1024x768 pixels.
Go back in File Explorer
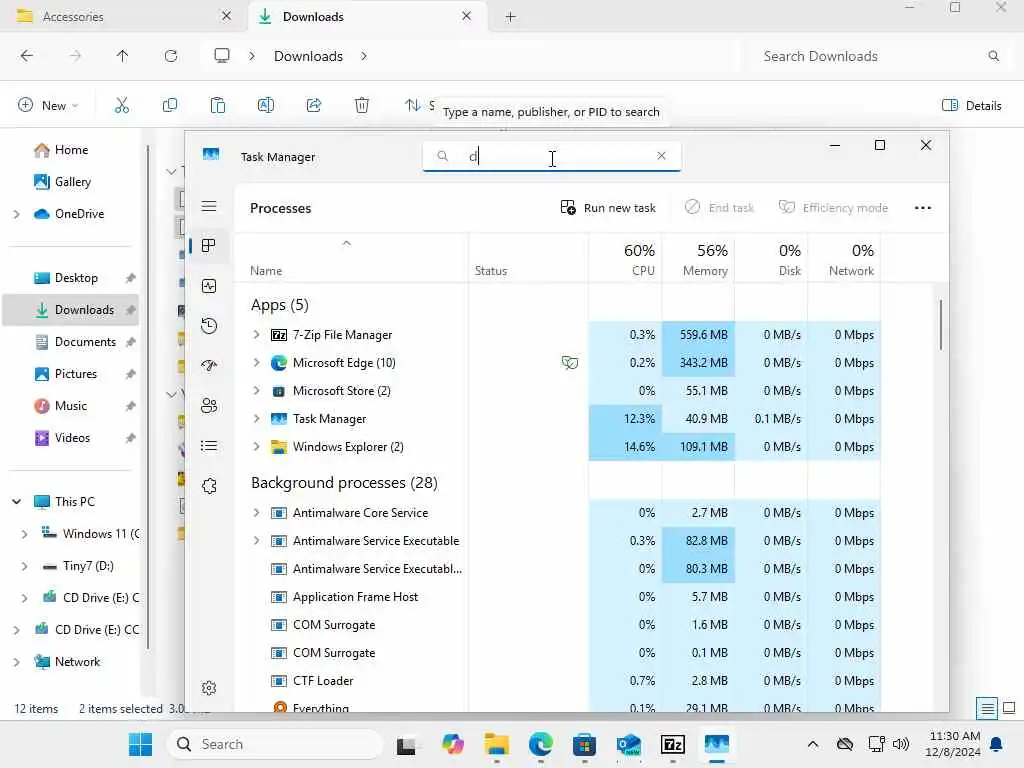click(x=27, y=56)
